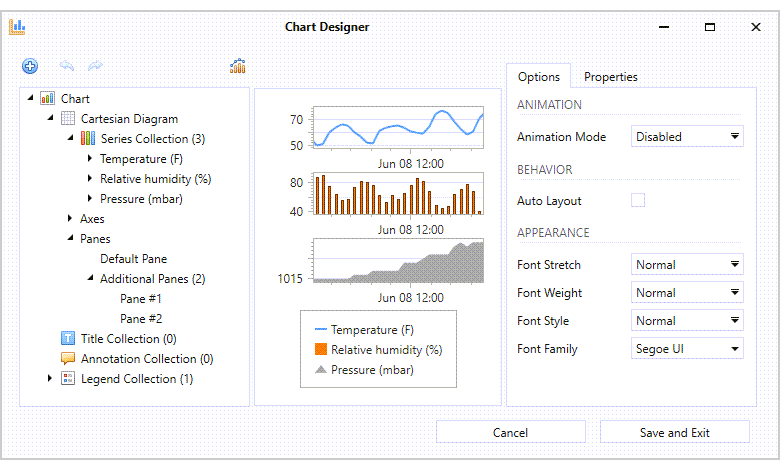Toggle the Auto Layout checkbox
Image resolution: width=780 pixels, height=470 pixels.
click(638, 201)
